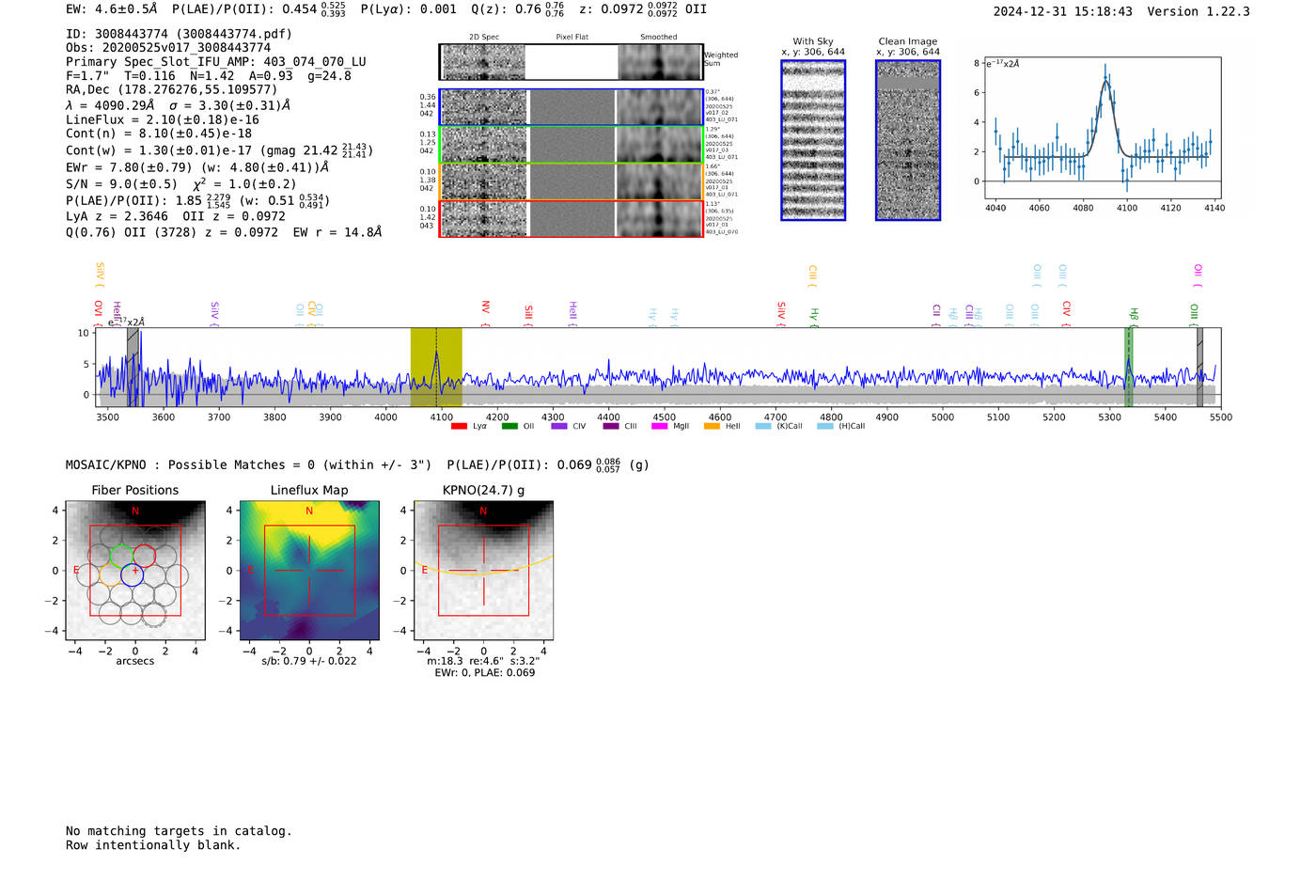The height and width of the screenshot is (896, 1316).
Task: Select the orange-bordered fiber Smoothed cutout
Action: [660, 181]
